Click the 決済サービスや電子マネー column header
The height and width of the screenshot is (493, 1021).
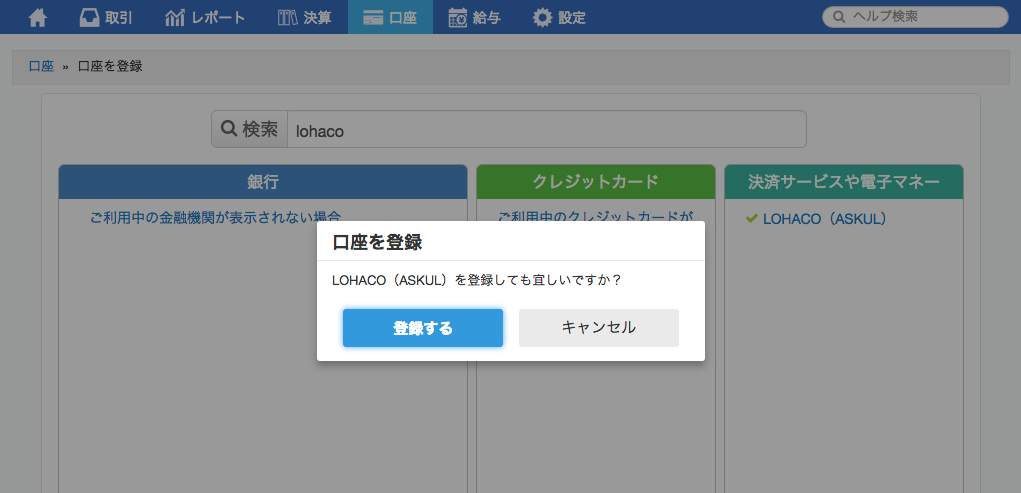(x=844, y=182)
